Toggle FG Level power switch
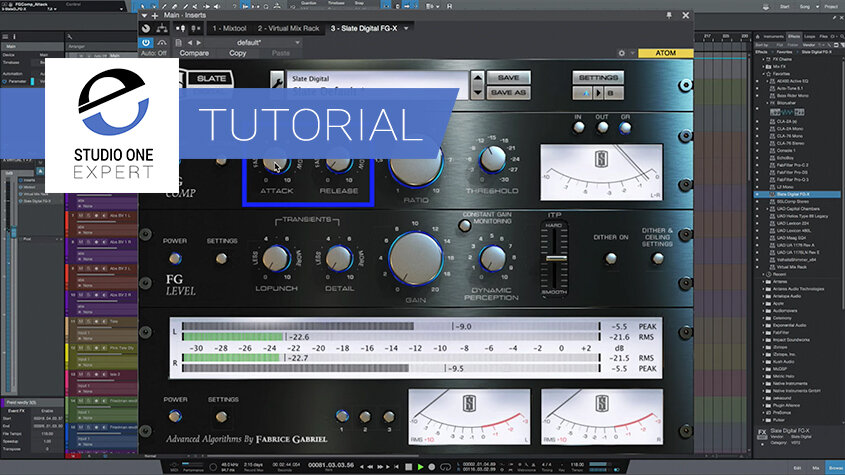Viewport: 845px width, 475px height. (175, 258)
